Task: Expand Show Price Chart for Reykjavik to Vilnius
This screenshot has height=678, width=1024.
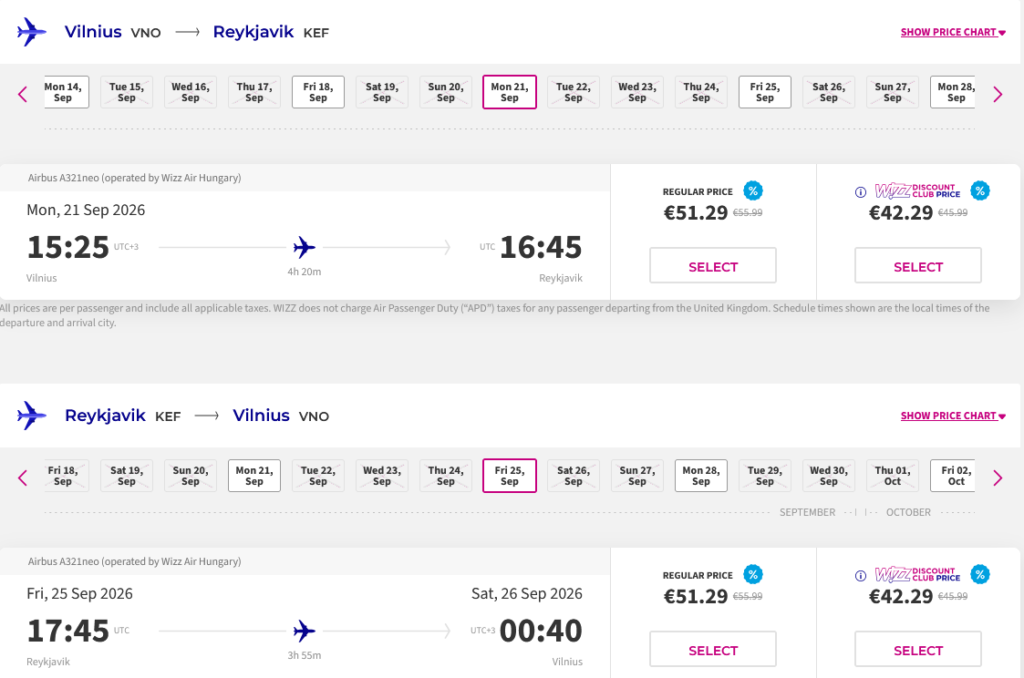Action: 953,415
